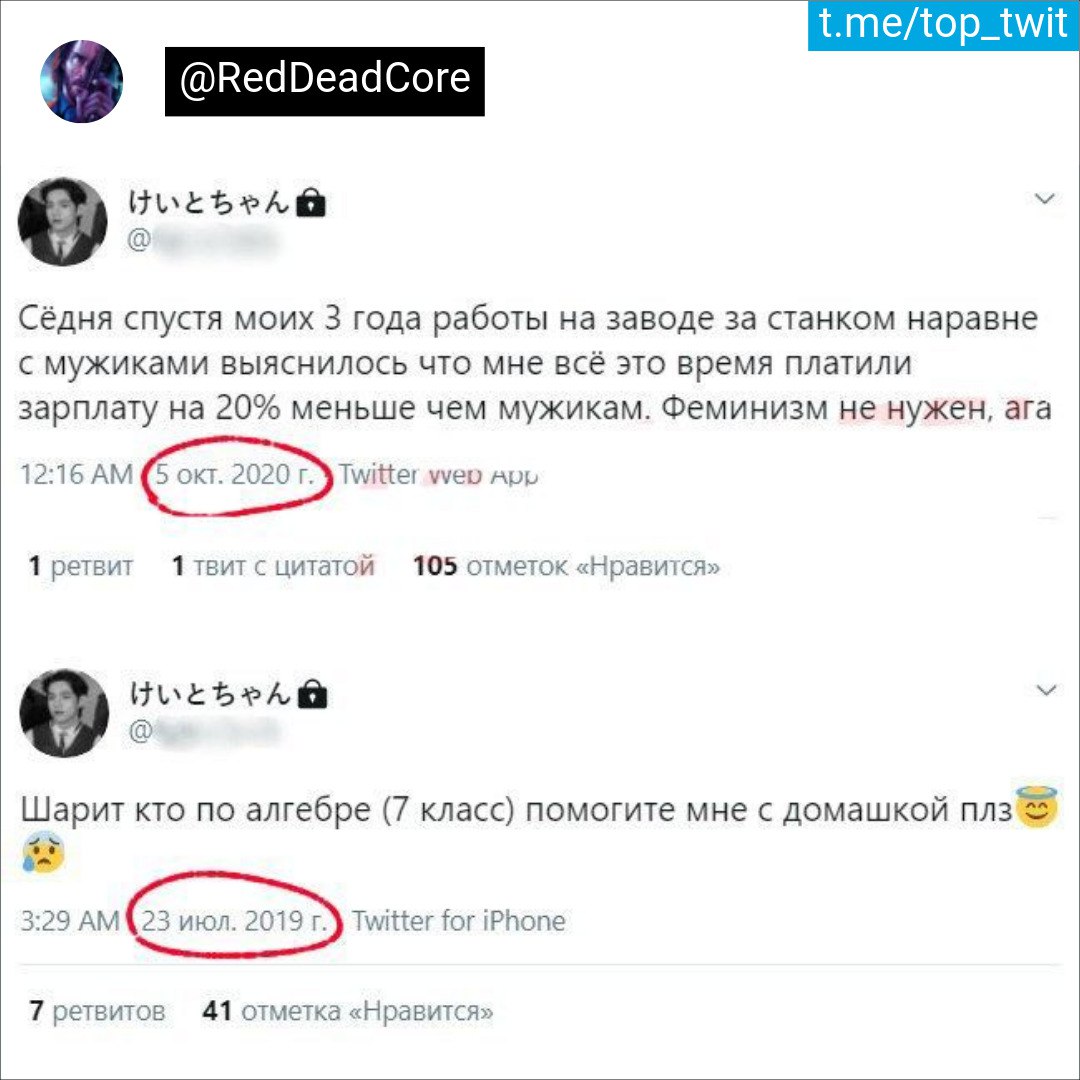Click the date 23 июл. 2019 г.
This screenshot has width=1080, height=1080.
[234, 921]
